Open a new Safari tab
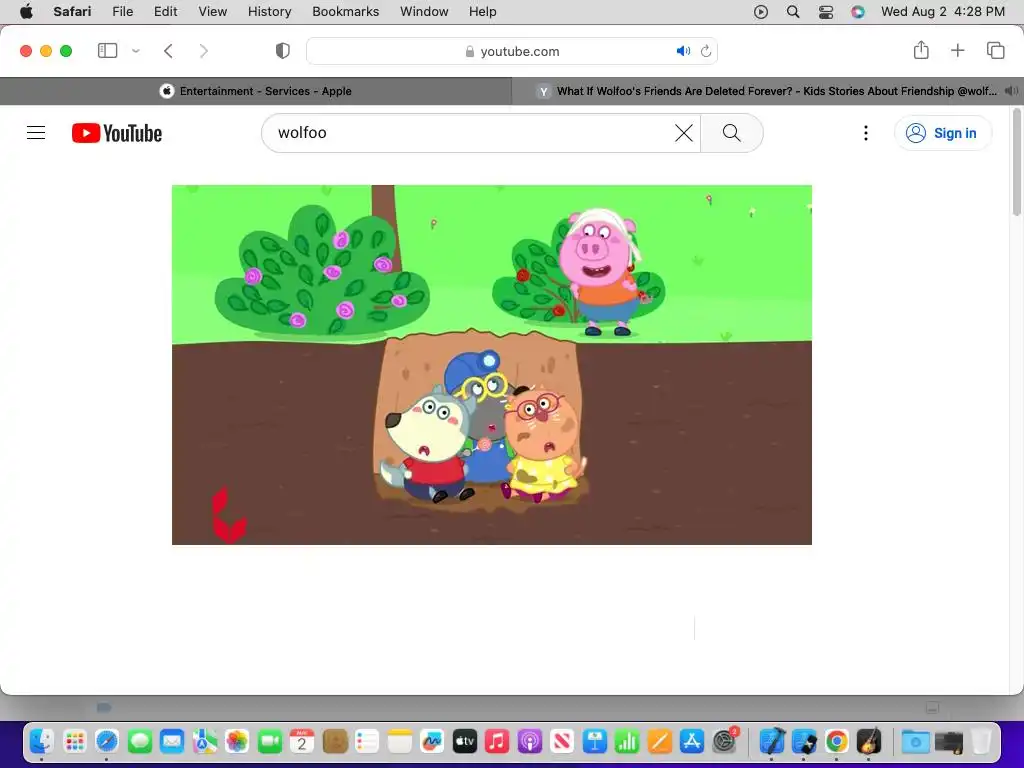This screenshot has width=1024, height=768. pos(957,50)
